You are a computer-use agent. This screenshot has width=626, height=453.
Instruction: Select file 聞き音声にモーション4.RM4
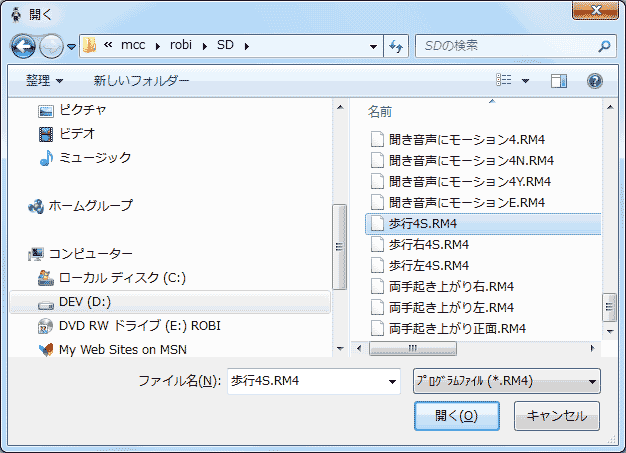(467, 139)
